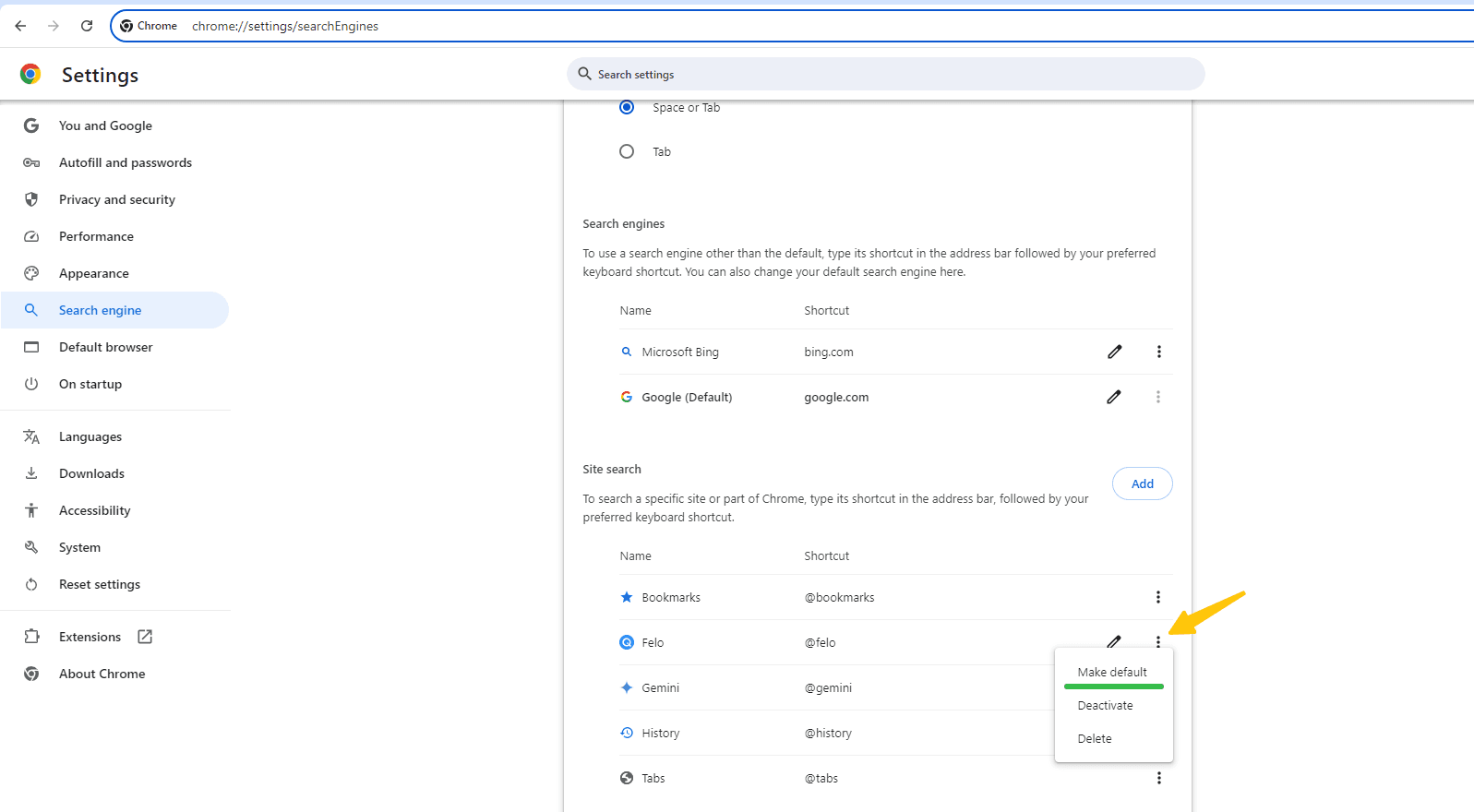
Task: Click the magnifier icon in Search settings
Action: 584,74
